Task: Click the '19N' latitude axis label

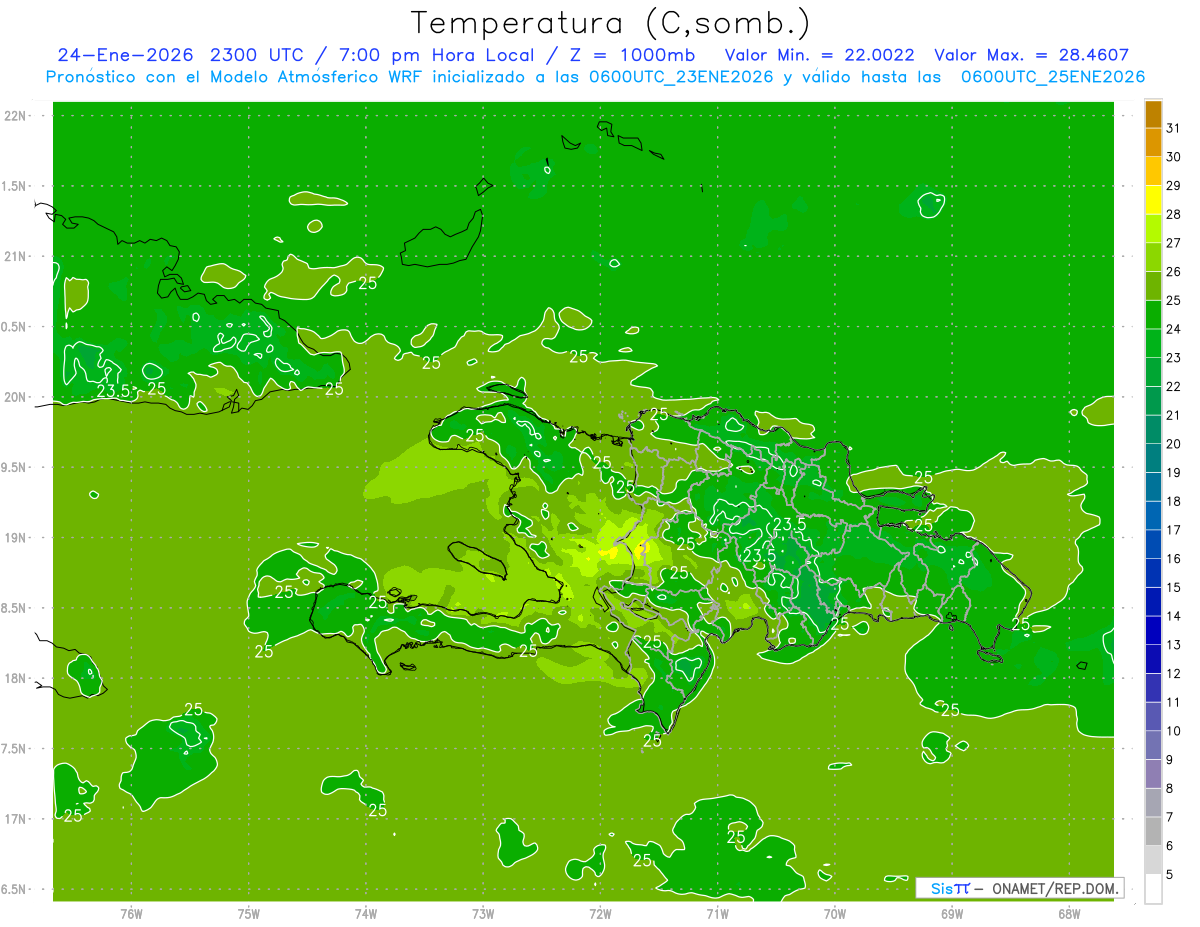Action: click(x=16, y=538)
